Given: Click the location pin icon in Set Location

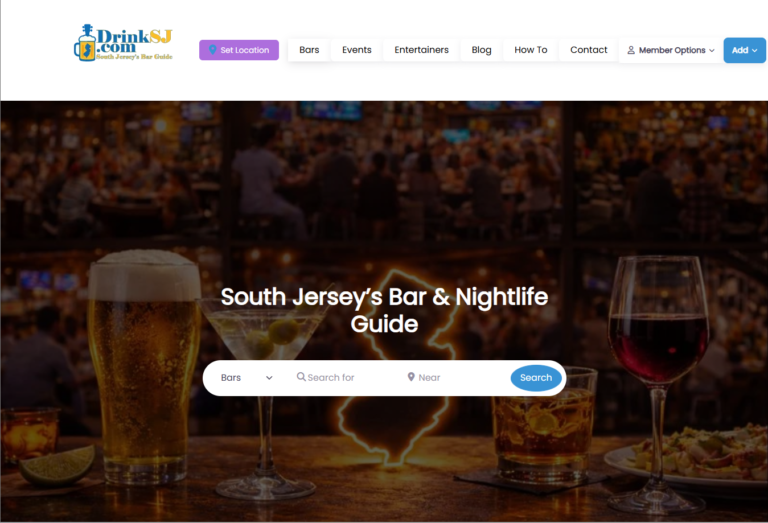Looking at the screenshot, I should point(213,49).
